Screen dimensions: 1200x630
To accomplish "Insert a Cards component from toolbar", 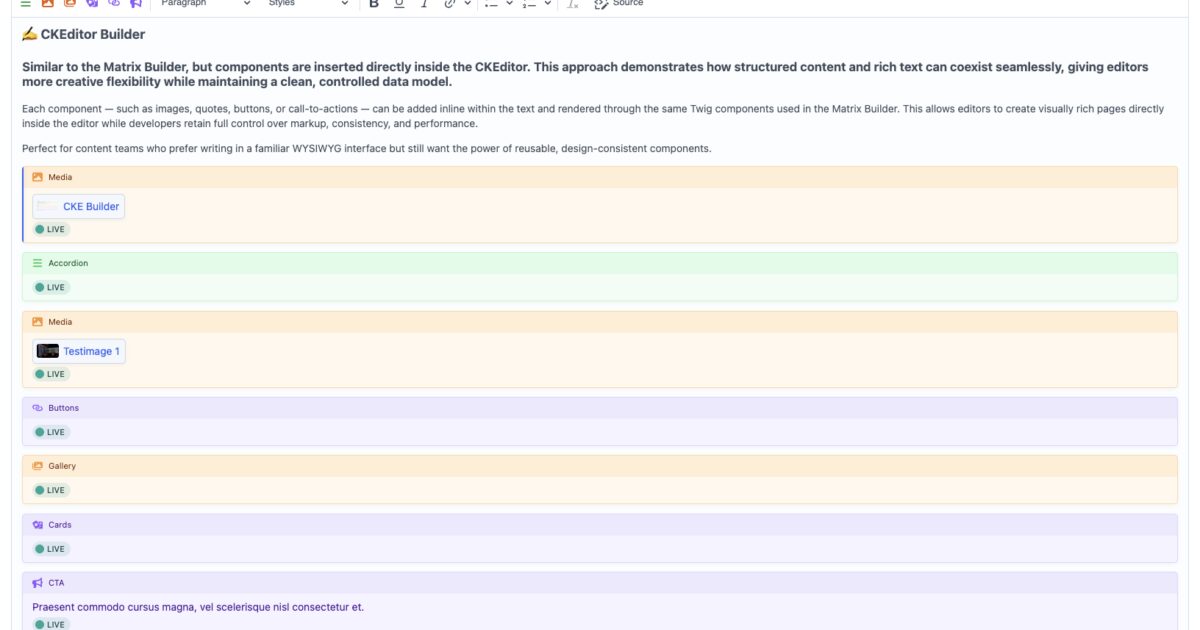I will click(x=92, y=3).
